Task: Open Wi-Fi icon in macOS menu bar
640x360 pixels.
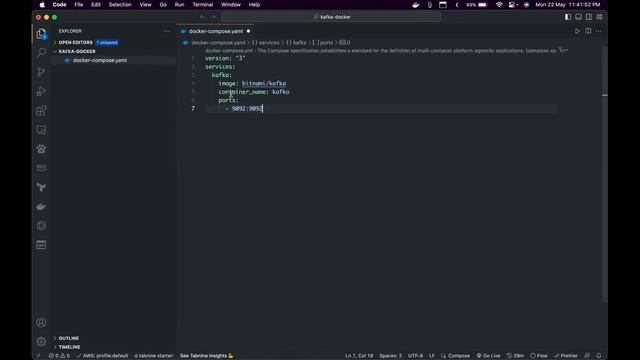Action: pos(499,5)
